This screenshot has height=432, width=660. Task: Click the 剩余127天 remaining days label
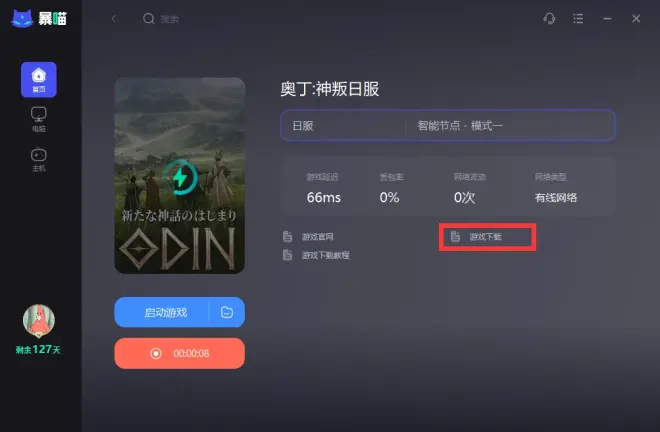[x=38, y=349]
